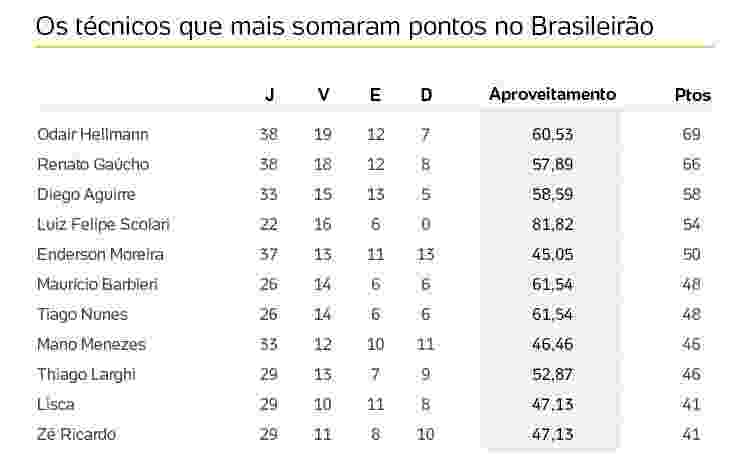Image resolution: width=750 pixels, height=470 pixels.
Task: Click the Luiz Felipe Scolari name
Action: 103,224
